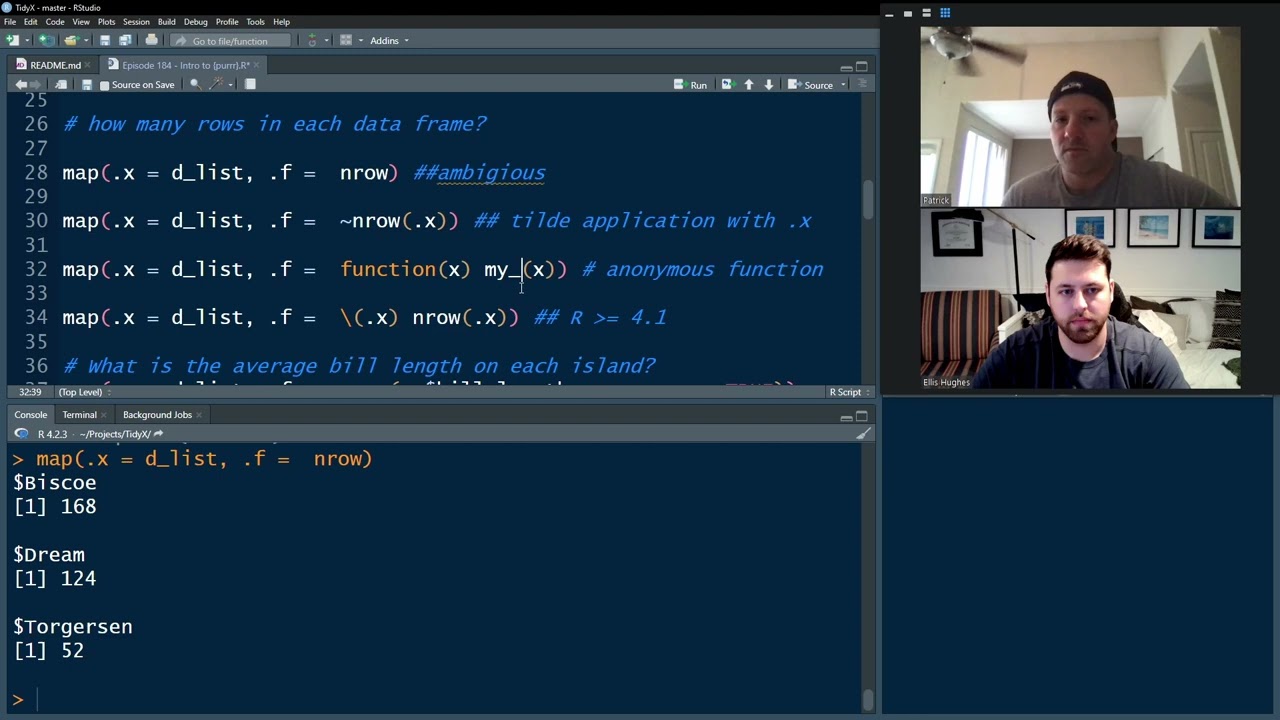Viewport: 1280px width, 720px height.
Task: Focus the Go to file/function box
Action: pyautogui.click(x=230, y=40)
